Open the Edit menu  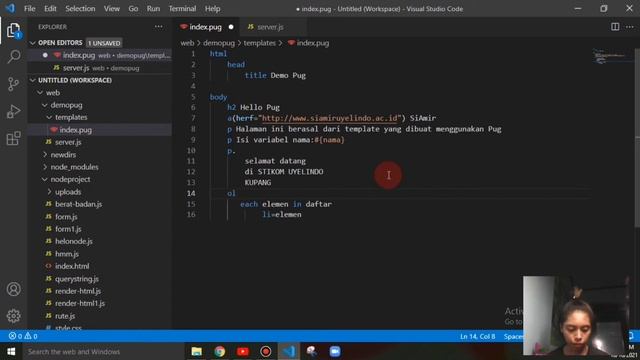click(50, 9)
